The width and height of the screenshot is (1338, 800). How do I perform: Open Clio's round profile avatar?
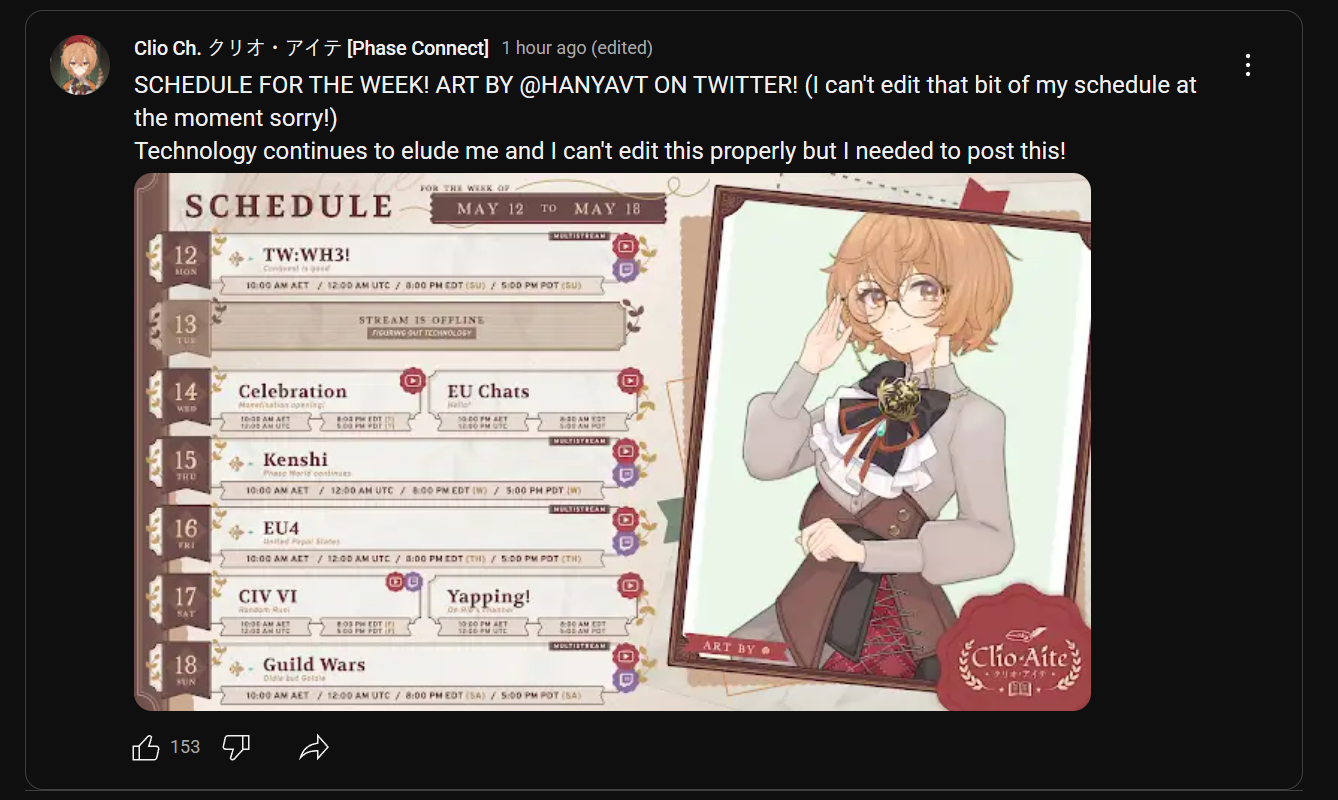pos(80,65)
